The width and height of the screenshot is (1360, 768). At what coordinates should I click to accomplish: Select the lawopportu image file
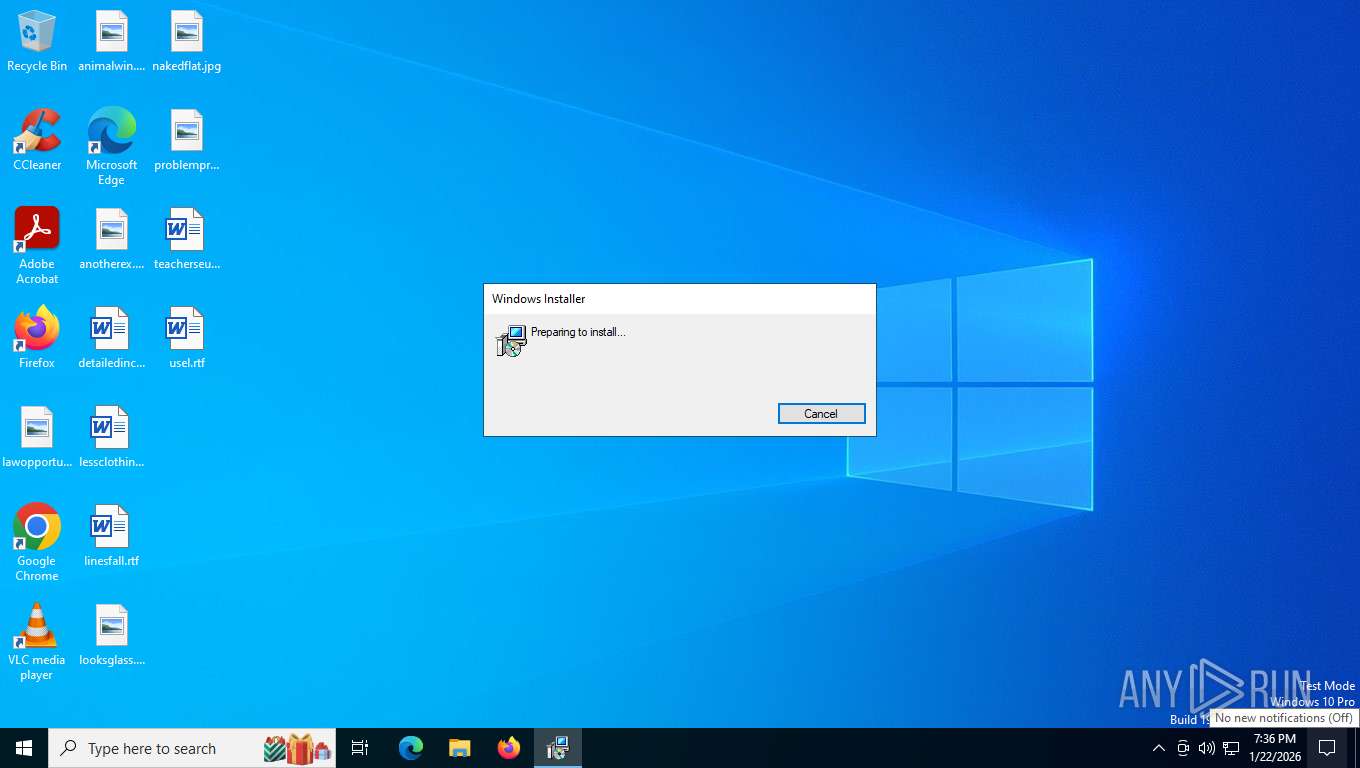37,437
